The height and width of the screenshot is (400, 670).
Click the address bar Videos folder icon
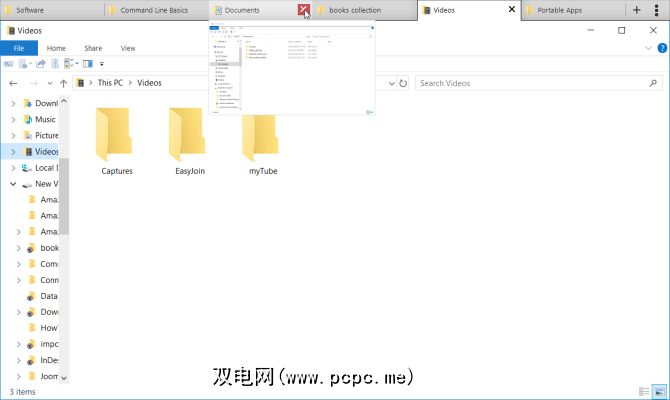80,83
